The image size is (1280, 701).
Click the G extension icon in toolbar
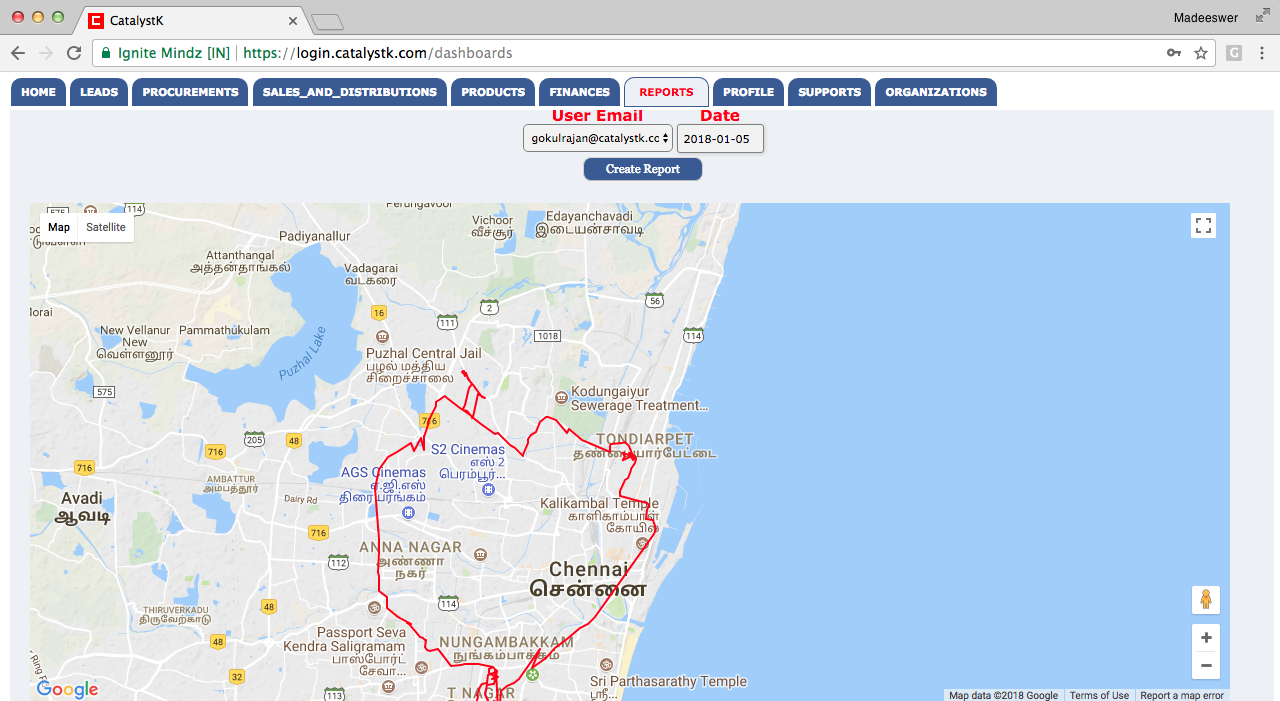1234,53
